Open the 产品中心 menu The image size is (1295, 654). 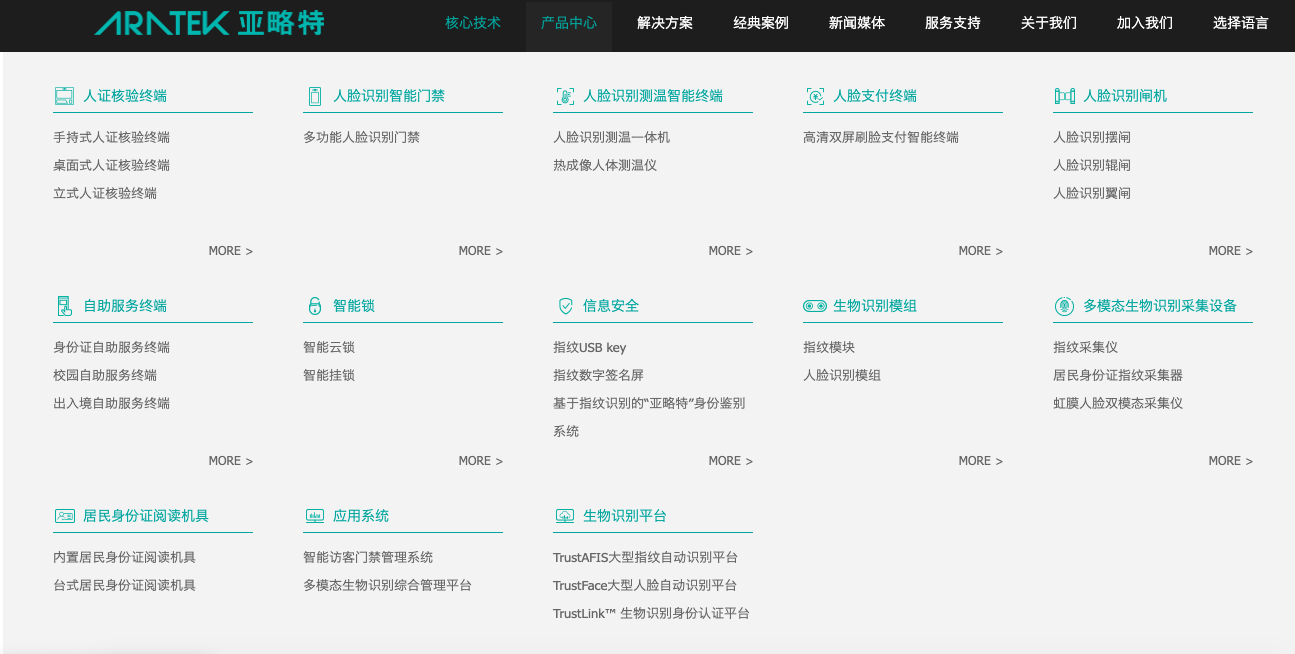[569, 23]
